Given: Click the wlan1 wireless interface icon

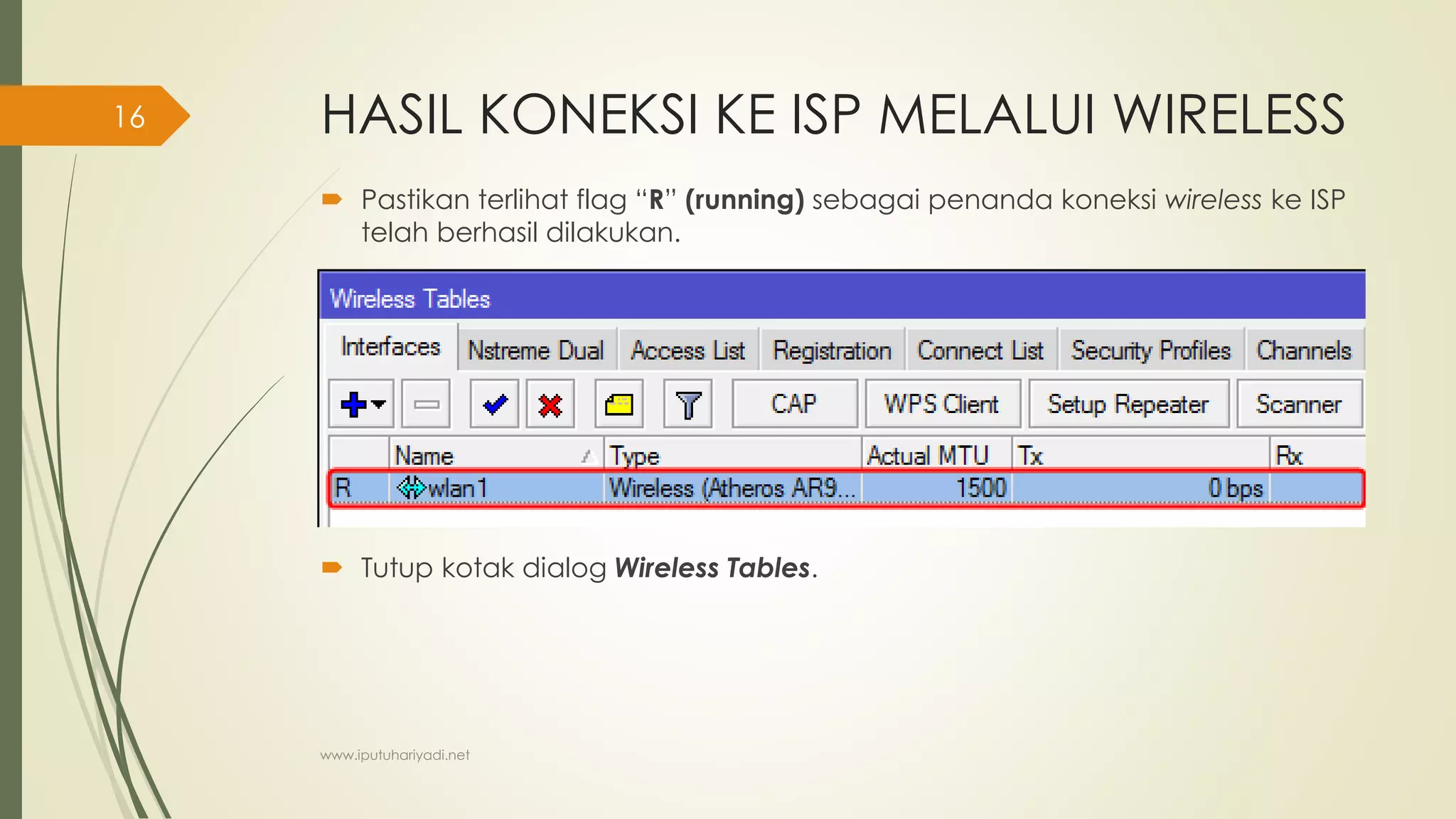Looking at the screenshot, I should click(411, 488).
